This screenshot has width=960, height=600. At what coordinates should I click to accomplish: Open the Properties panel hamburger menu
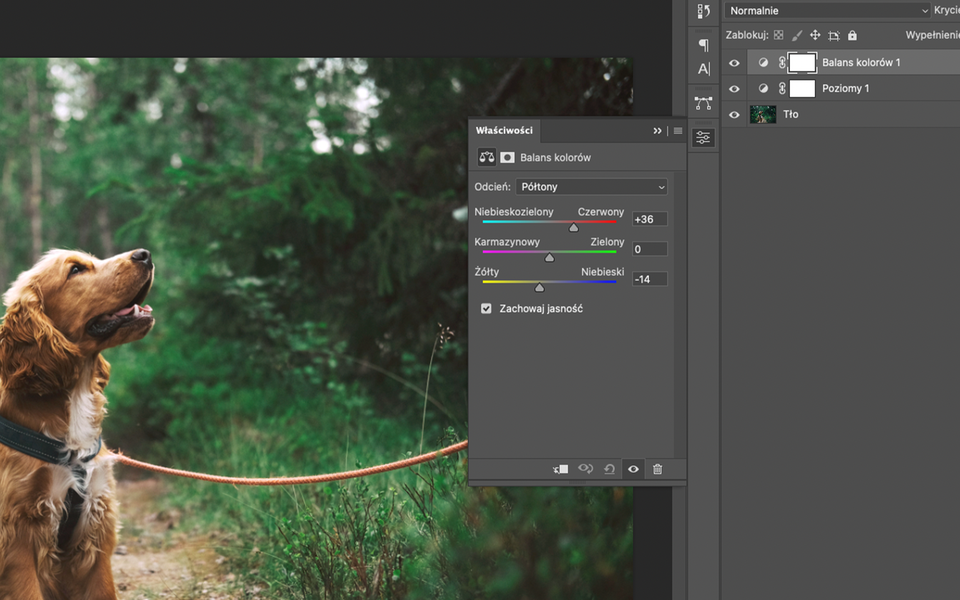point(678,131)
